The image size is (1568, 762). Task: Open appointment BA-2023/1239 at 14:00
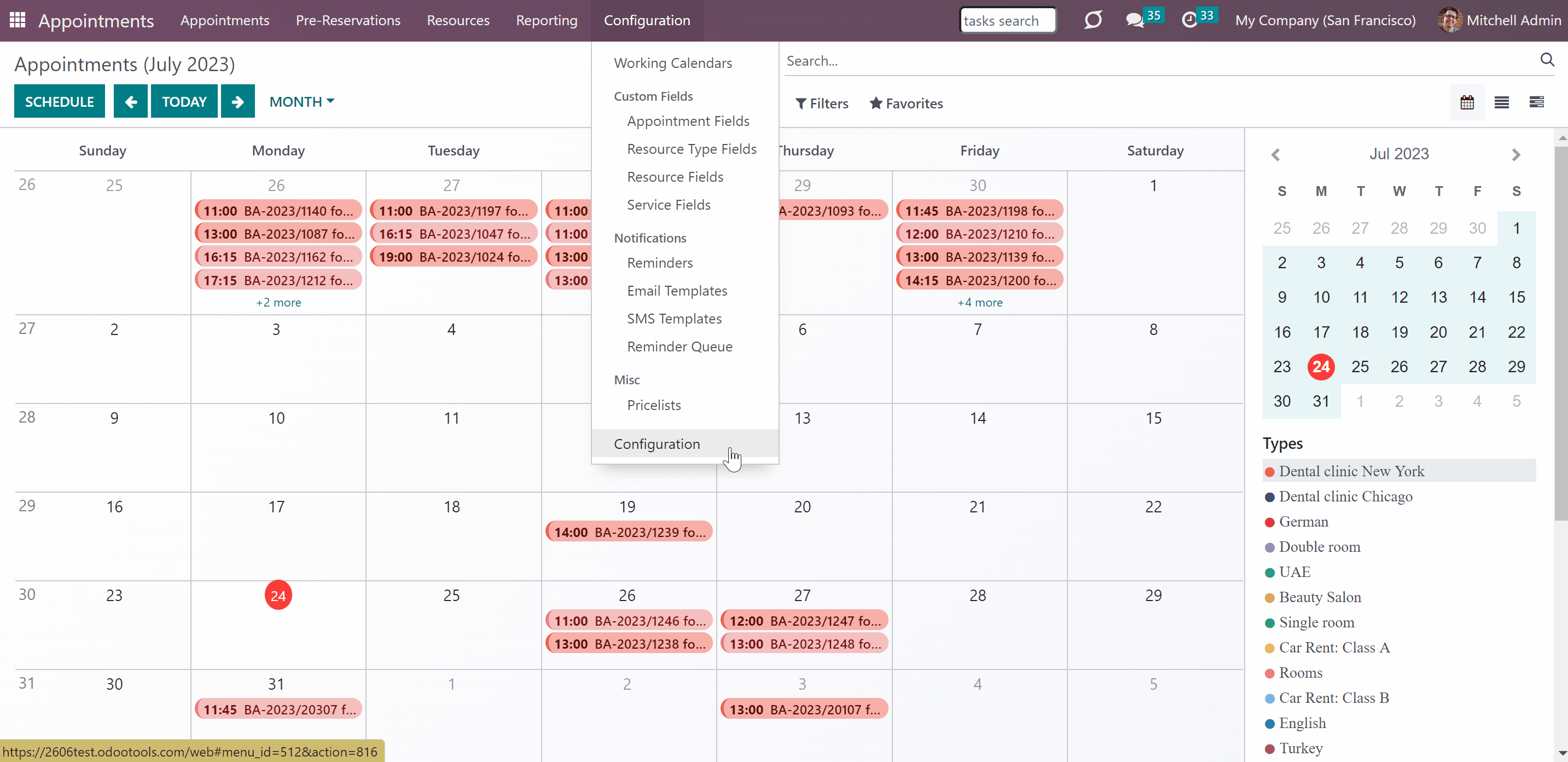629,532
